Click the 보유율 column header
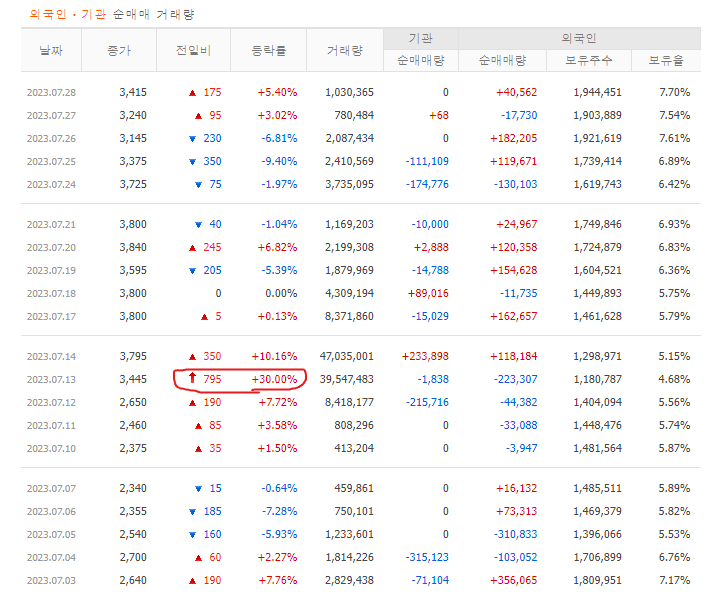The height and width of the screenshot is (597, 709). (666, 61)
